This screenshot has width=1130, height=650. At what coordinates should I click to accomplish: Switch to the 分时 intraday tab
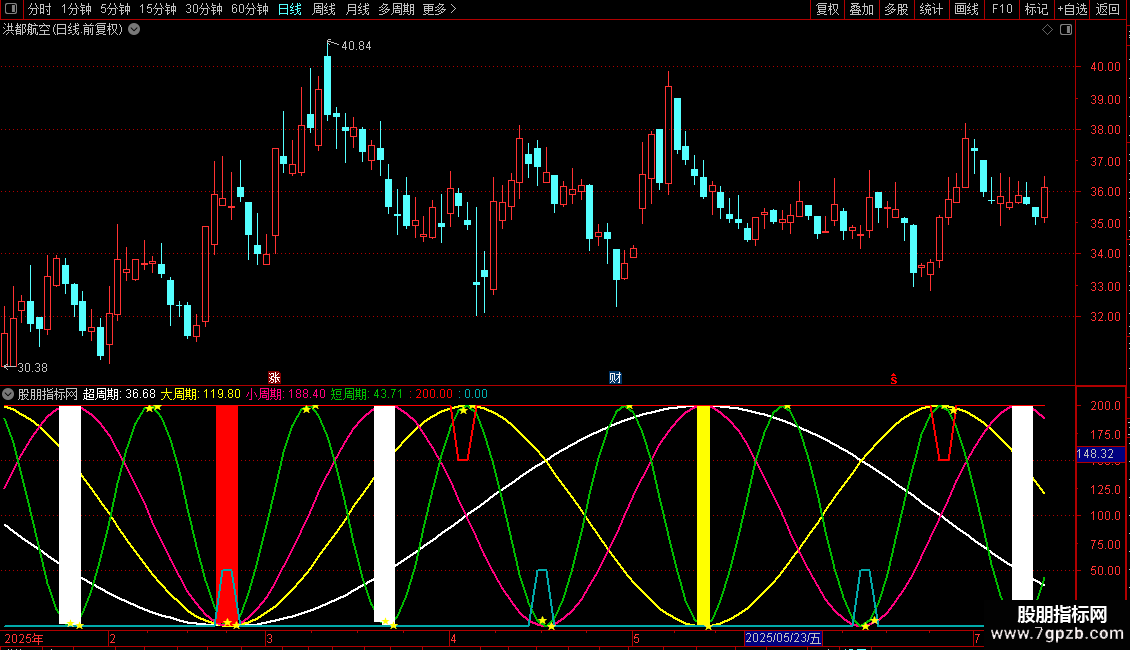[x=39, y=9]
